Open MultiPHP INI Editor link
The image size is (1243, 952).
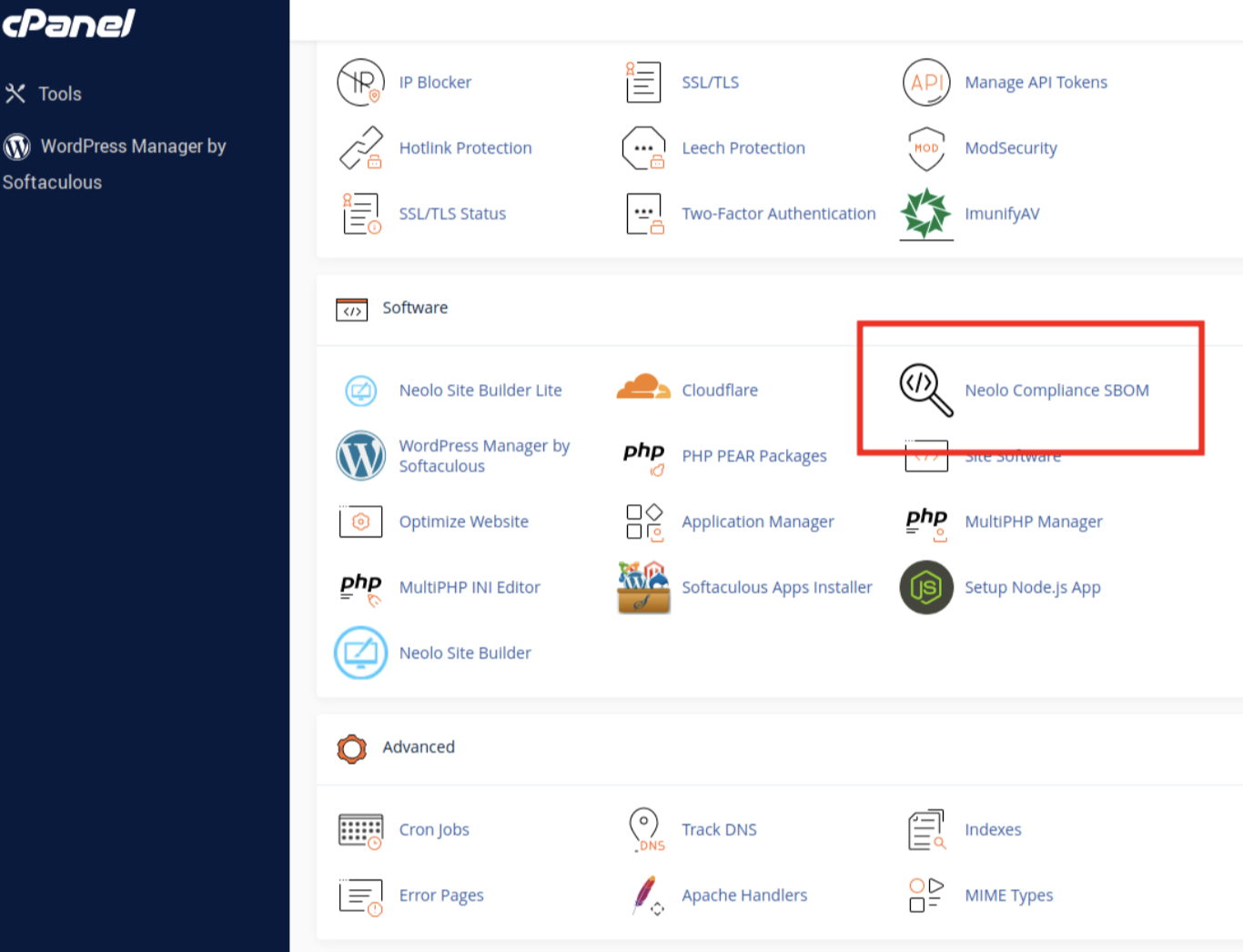point(470,587)
